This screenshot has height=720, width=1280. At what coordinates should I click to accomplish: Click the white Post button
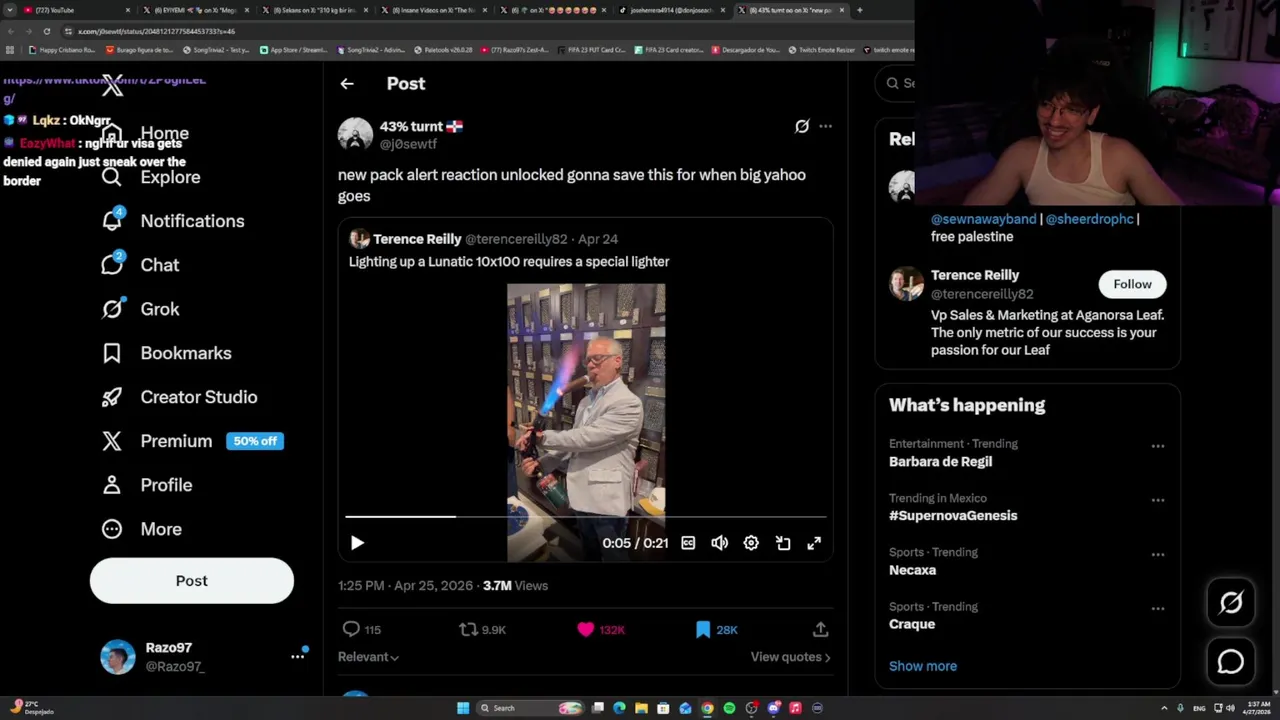tap(192, 581)
